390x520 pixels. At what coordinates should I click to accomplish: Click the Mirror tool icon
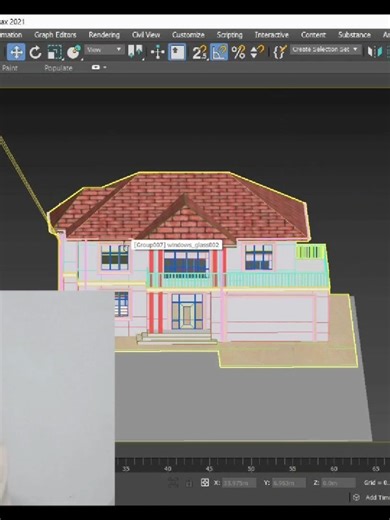374,52
